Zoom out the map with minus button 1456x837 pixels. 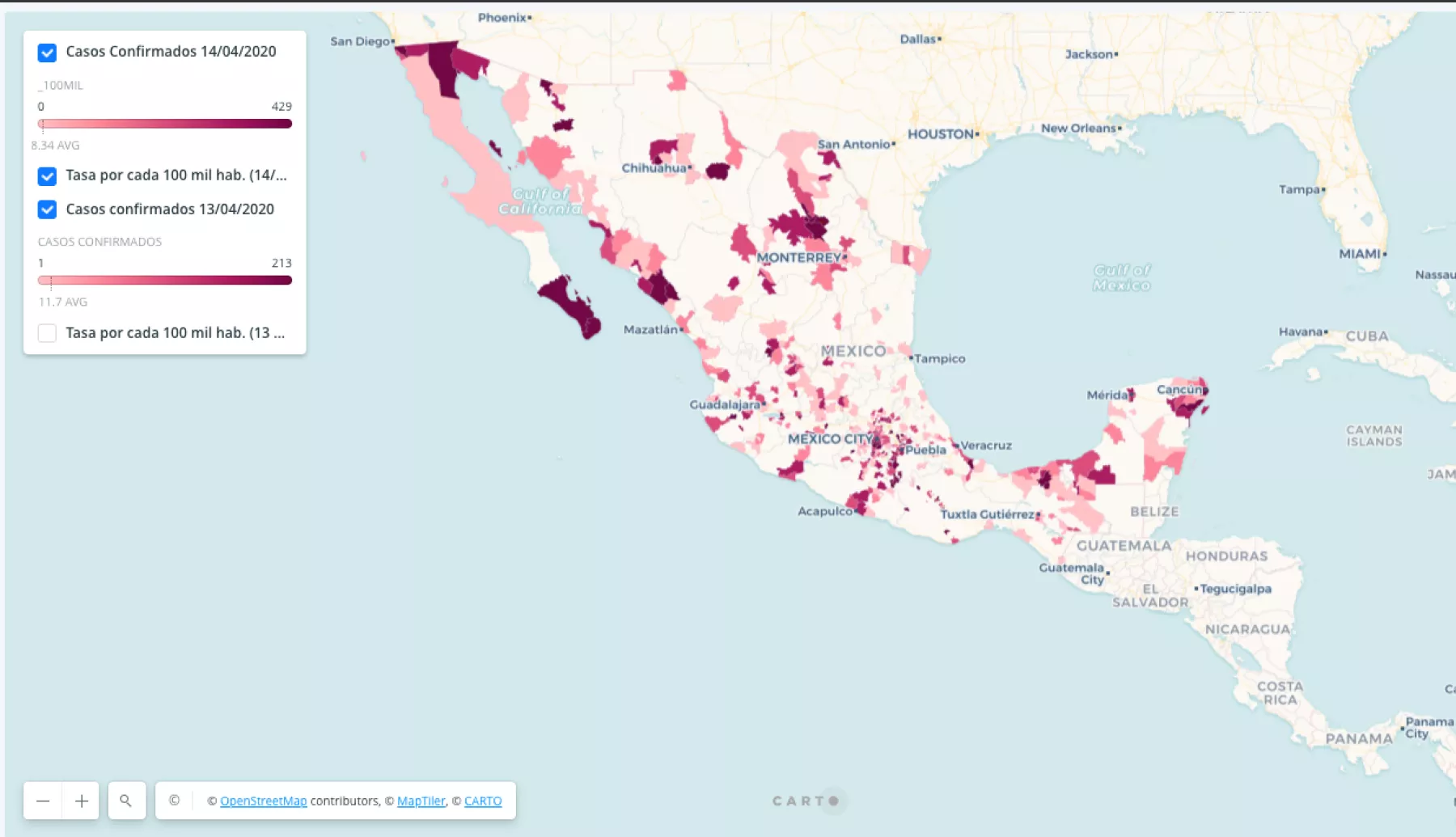[43, 801]
